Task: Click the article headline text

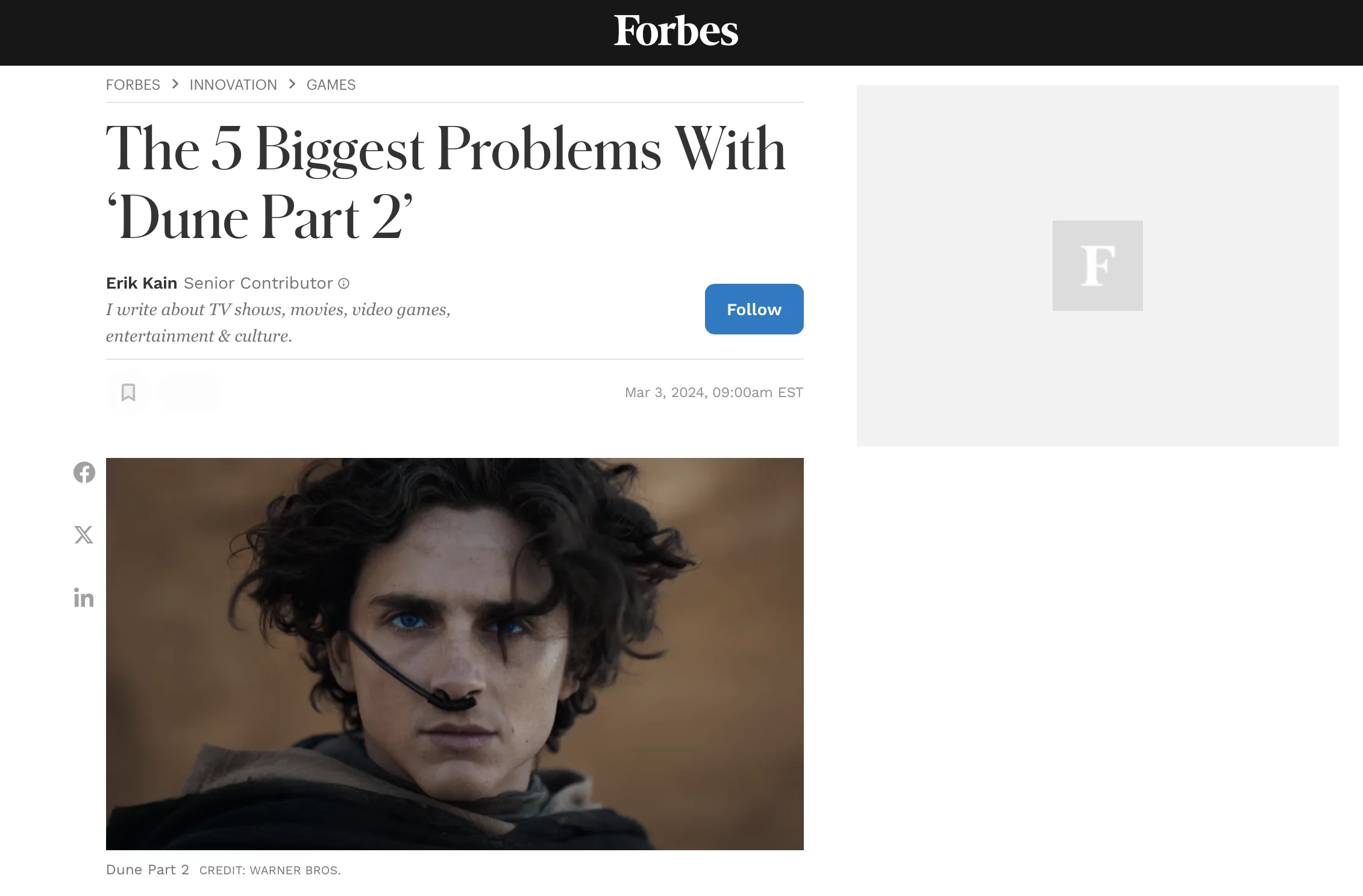Action: click(x=446, y=183)
